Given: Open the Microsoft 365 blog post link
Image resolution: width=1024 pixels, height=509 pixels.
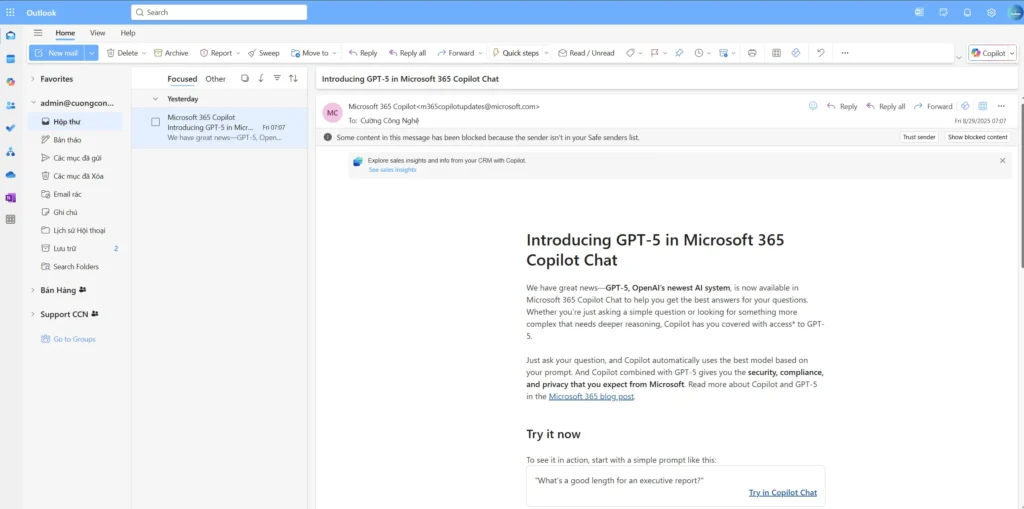Looking at the screenshot, I should click(x=591, y=396).
